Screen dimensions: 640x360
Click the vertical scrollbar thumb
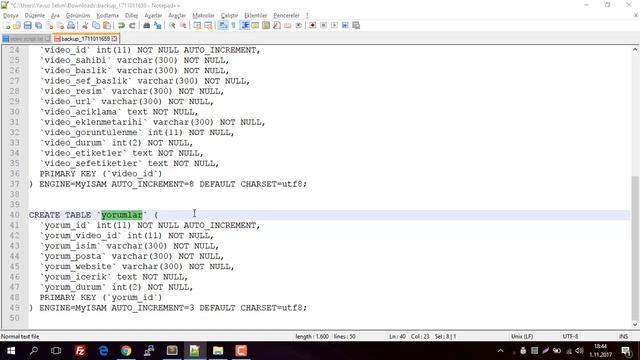[x=635, y=248]
